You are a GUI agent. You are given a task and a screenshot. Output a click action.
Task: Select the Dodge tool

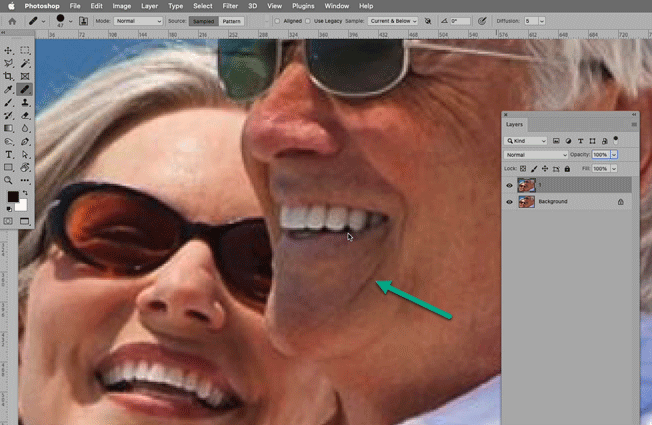(x=8, y=141)
